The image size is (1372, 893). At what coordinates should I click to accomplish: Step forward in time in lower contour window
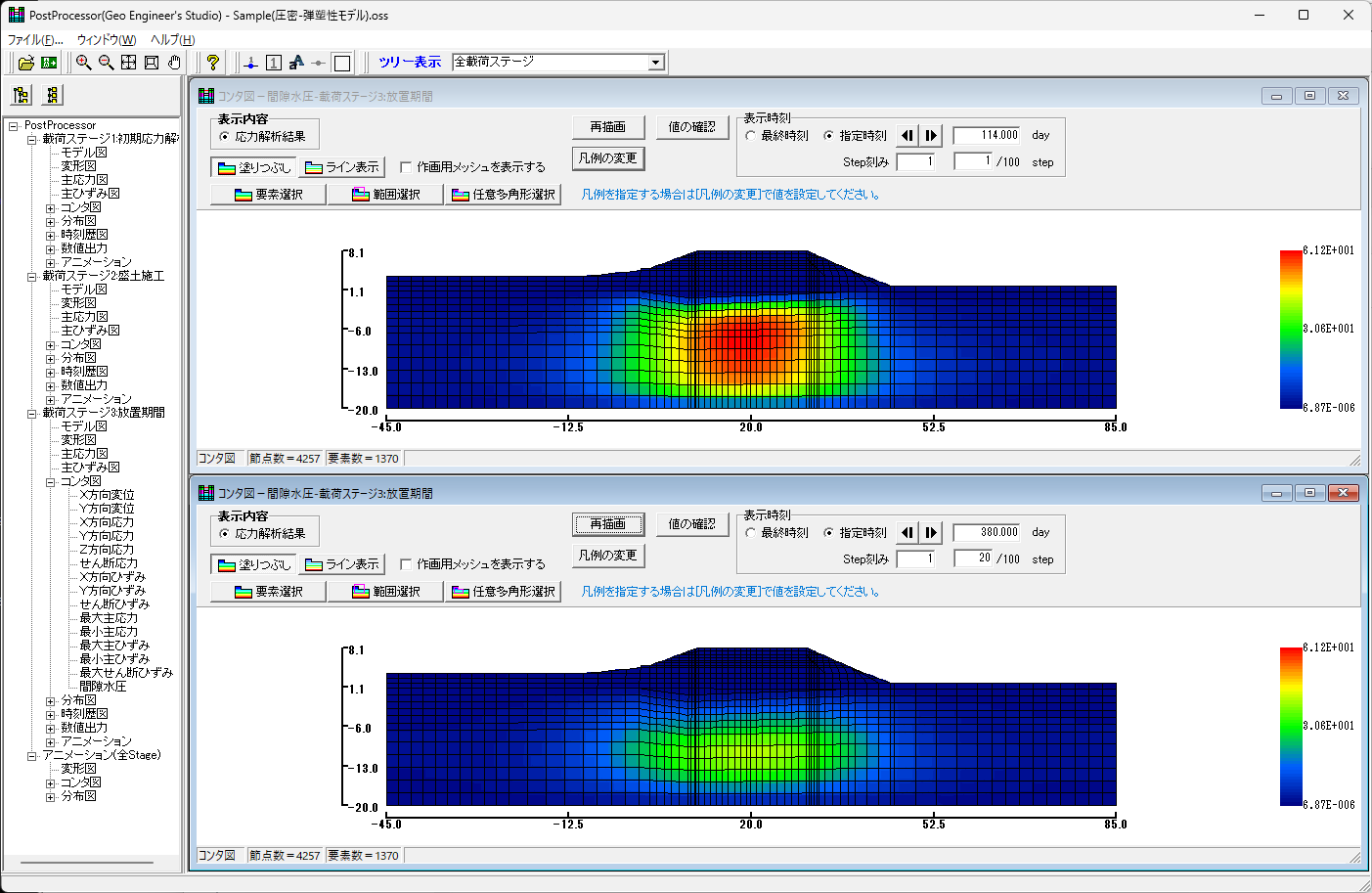click(x=931, y=532)
